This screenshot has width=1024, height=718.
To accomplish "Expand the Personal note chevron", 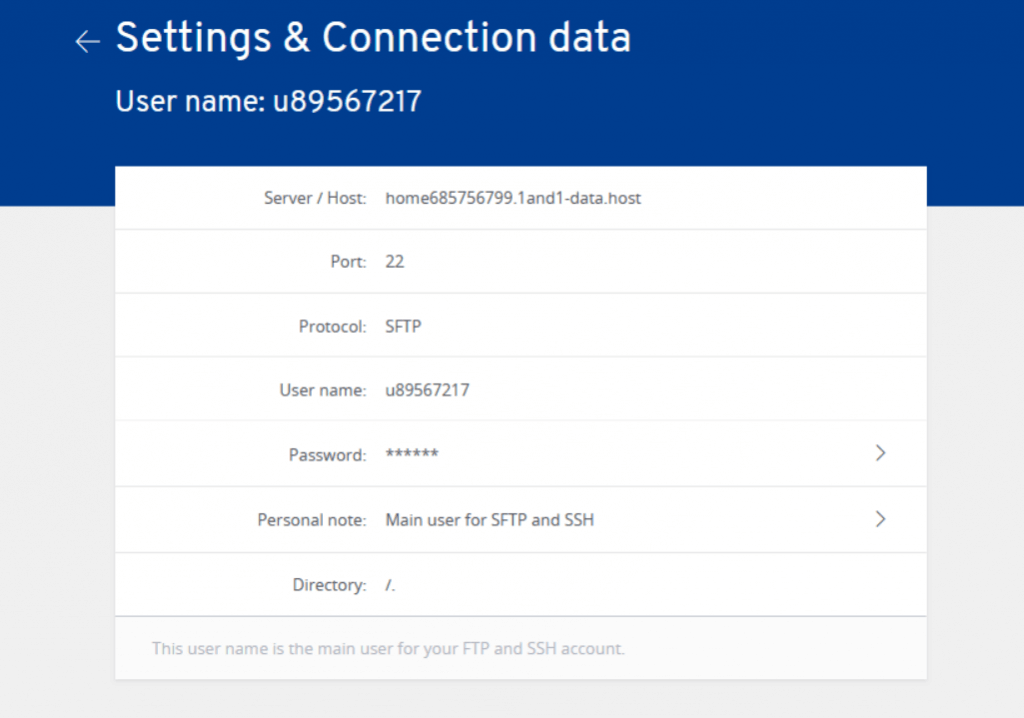I will coord(881,519).
